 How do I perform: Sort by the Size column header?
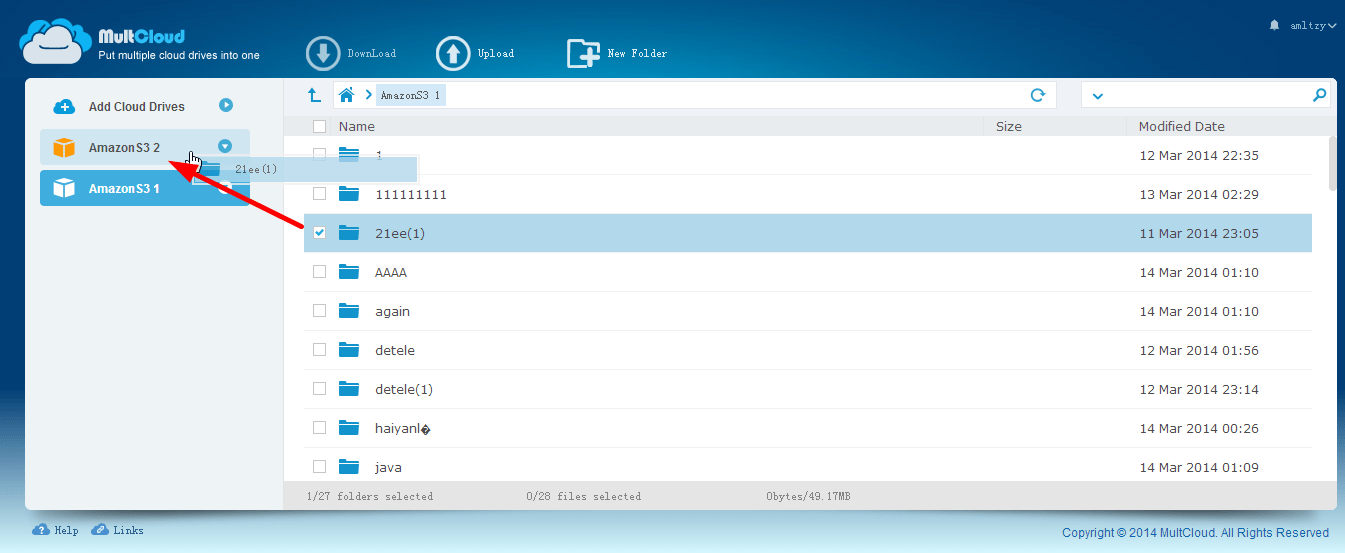click(1009, 127)
